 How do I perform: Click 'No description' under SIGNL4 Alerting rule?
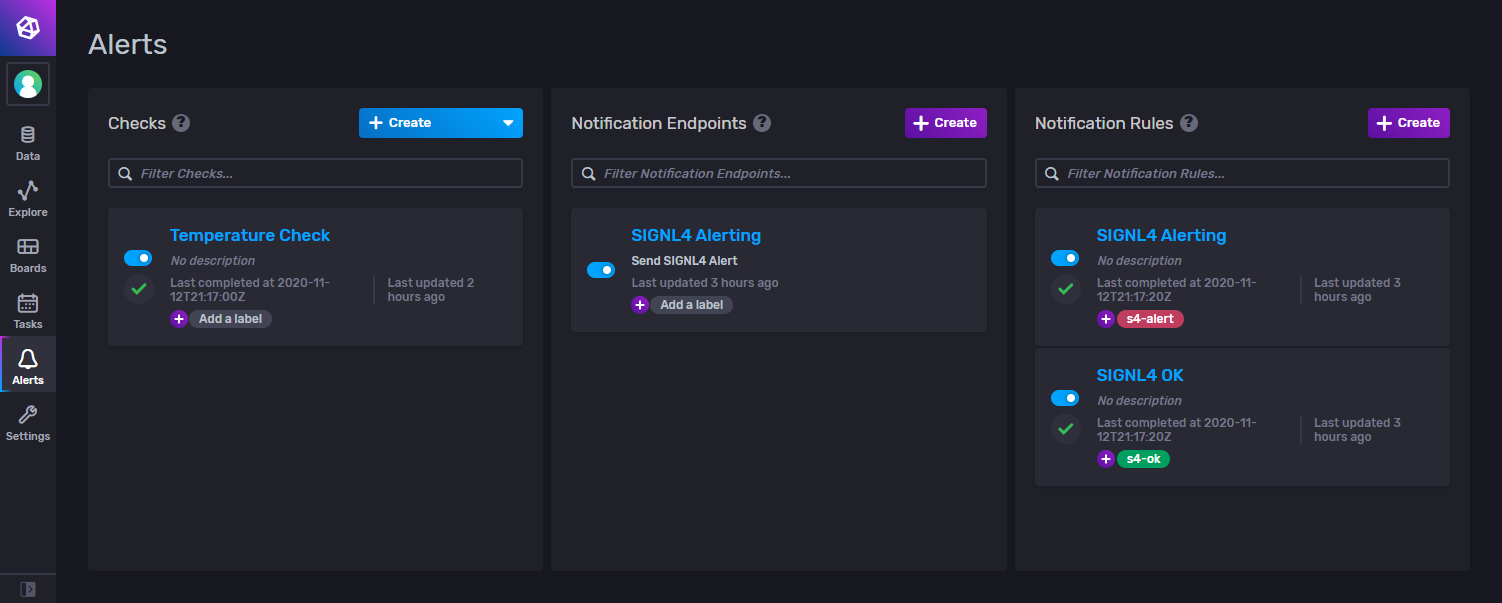tap(1139, 261)
